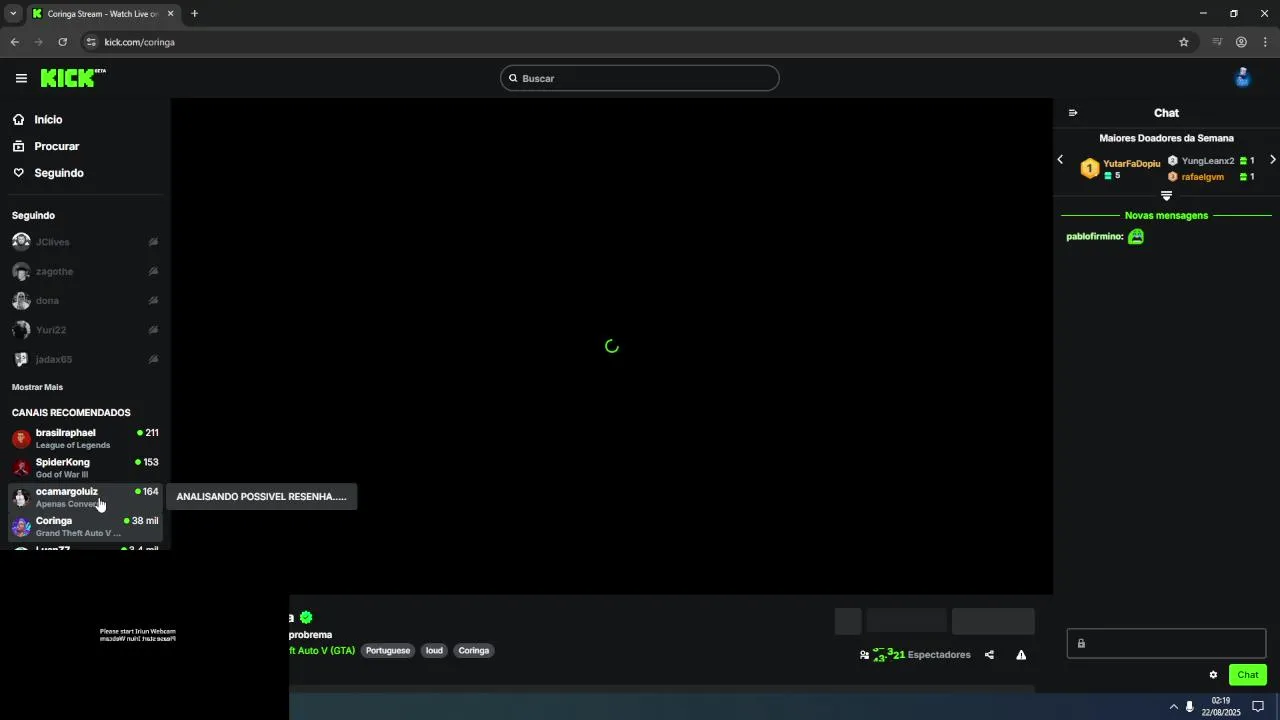Screen dimensions: 1280x720
Task: Show previous top donors
Action: (1061, 160)
